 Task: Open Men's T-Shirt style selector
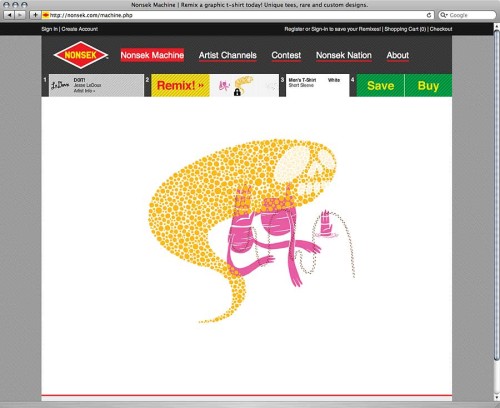click(302, 80)
